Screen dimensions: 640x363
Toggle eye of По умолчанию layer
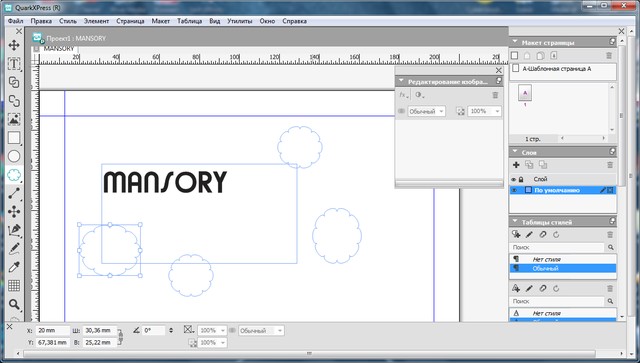pyautogui.click(x=514, y=190)
